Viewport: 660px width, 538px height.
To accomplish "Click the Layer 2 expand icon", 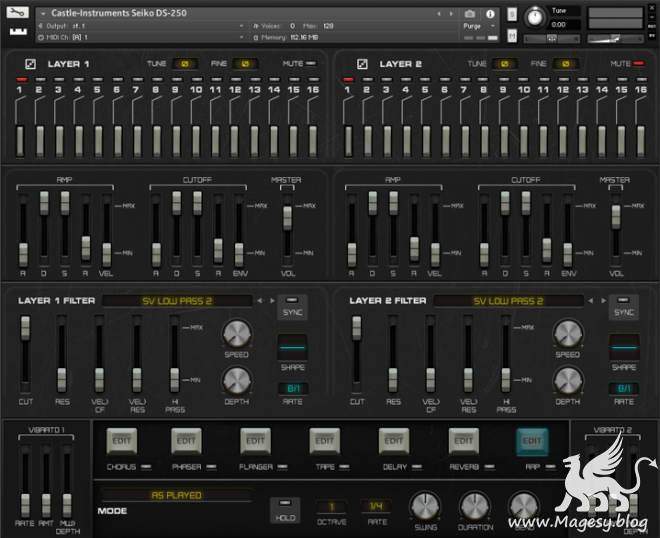I will click(x=362, y=64).
